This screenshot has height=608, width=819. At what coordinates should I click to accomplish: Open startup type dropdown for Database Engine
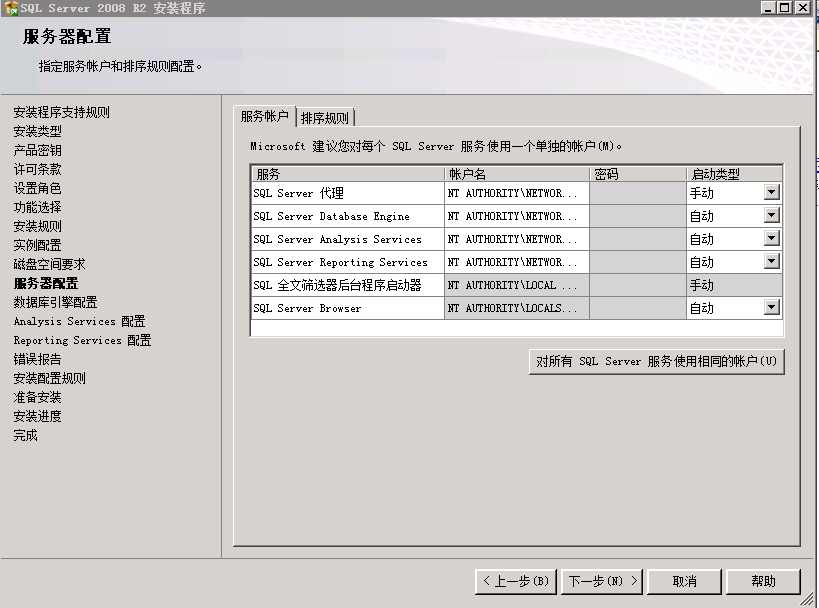coord(771,215)
